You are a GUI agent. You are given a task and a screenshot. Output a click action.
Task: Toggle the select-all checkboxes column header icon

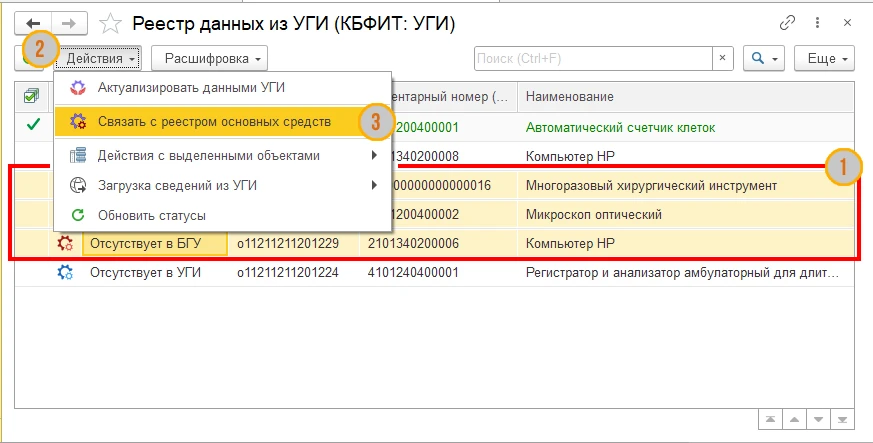point(32,96)
